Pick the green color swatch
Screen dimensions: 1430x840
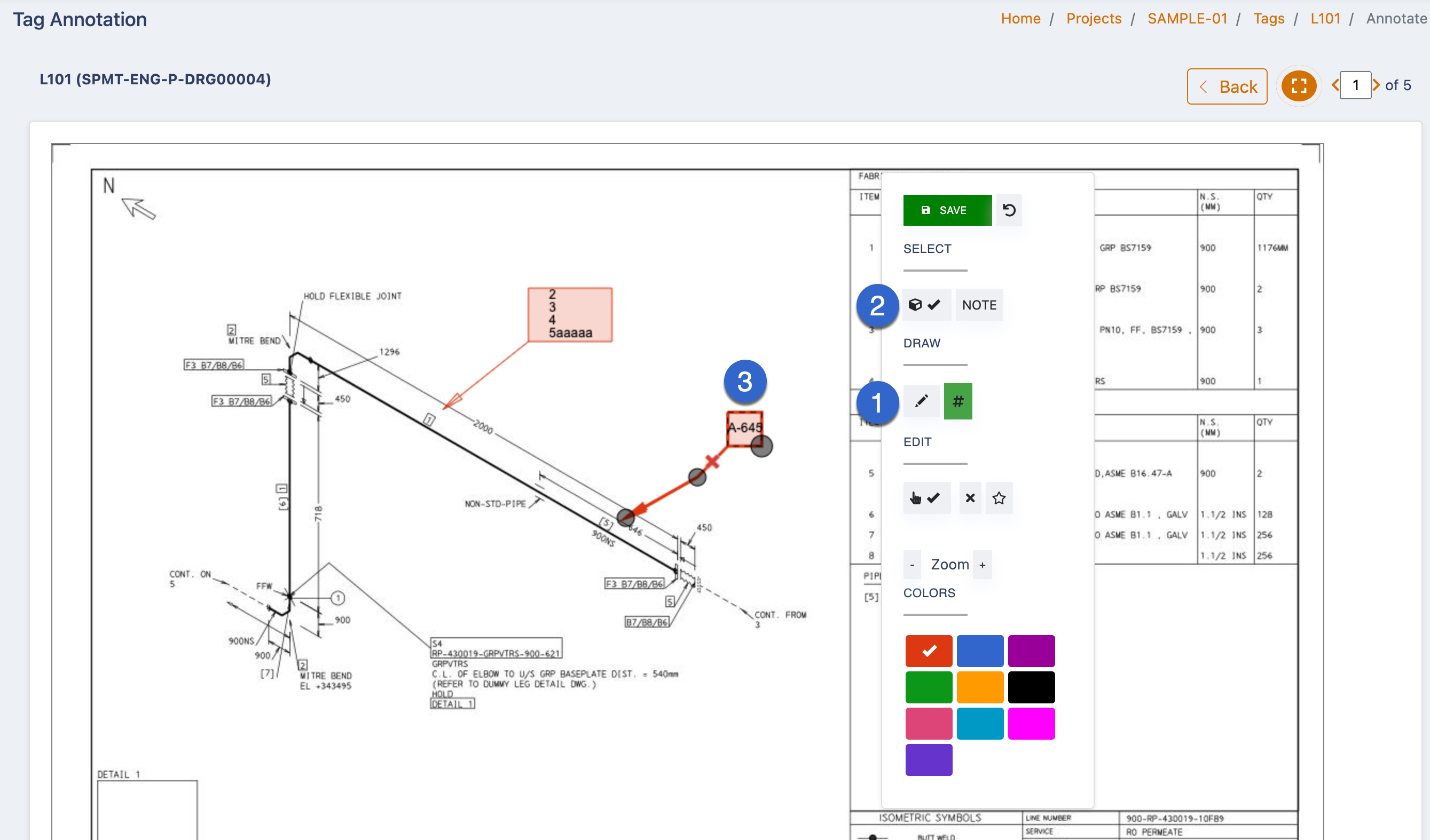929,687
